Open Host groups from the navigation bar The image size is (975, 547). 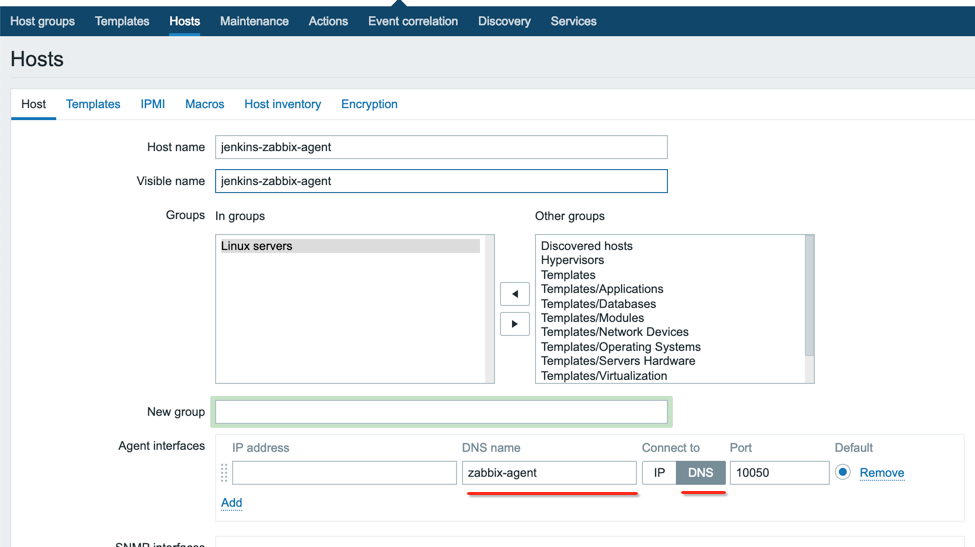pos(42,21)
